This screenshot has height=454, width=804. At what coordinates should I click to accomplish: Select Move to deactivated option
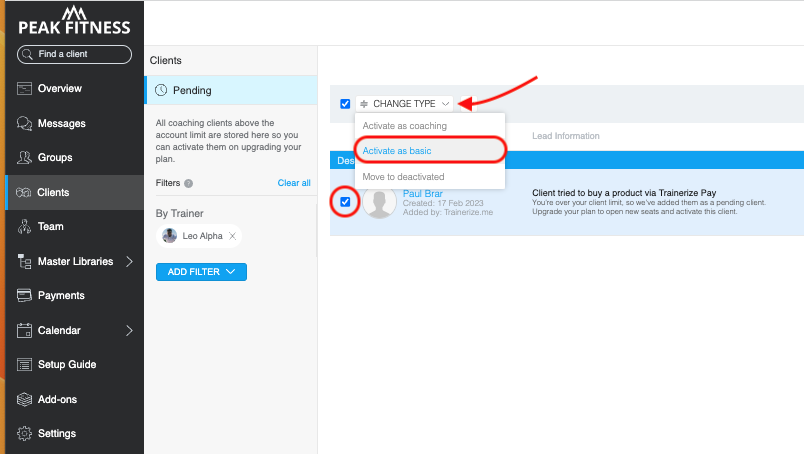click(x=403, y=177)
